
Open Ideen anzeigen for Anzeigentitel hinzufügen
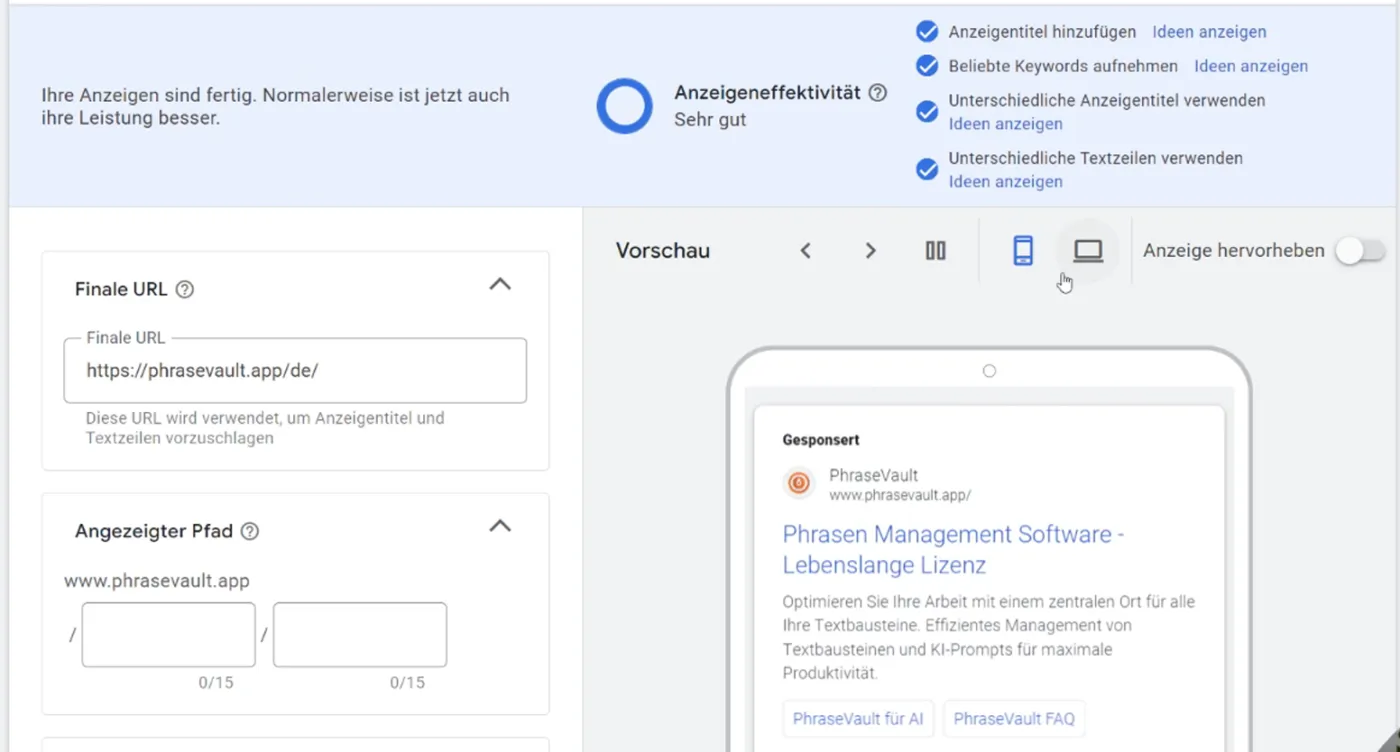coord(1209,32)
